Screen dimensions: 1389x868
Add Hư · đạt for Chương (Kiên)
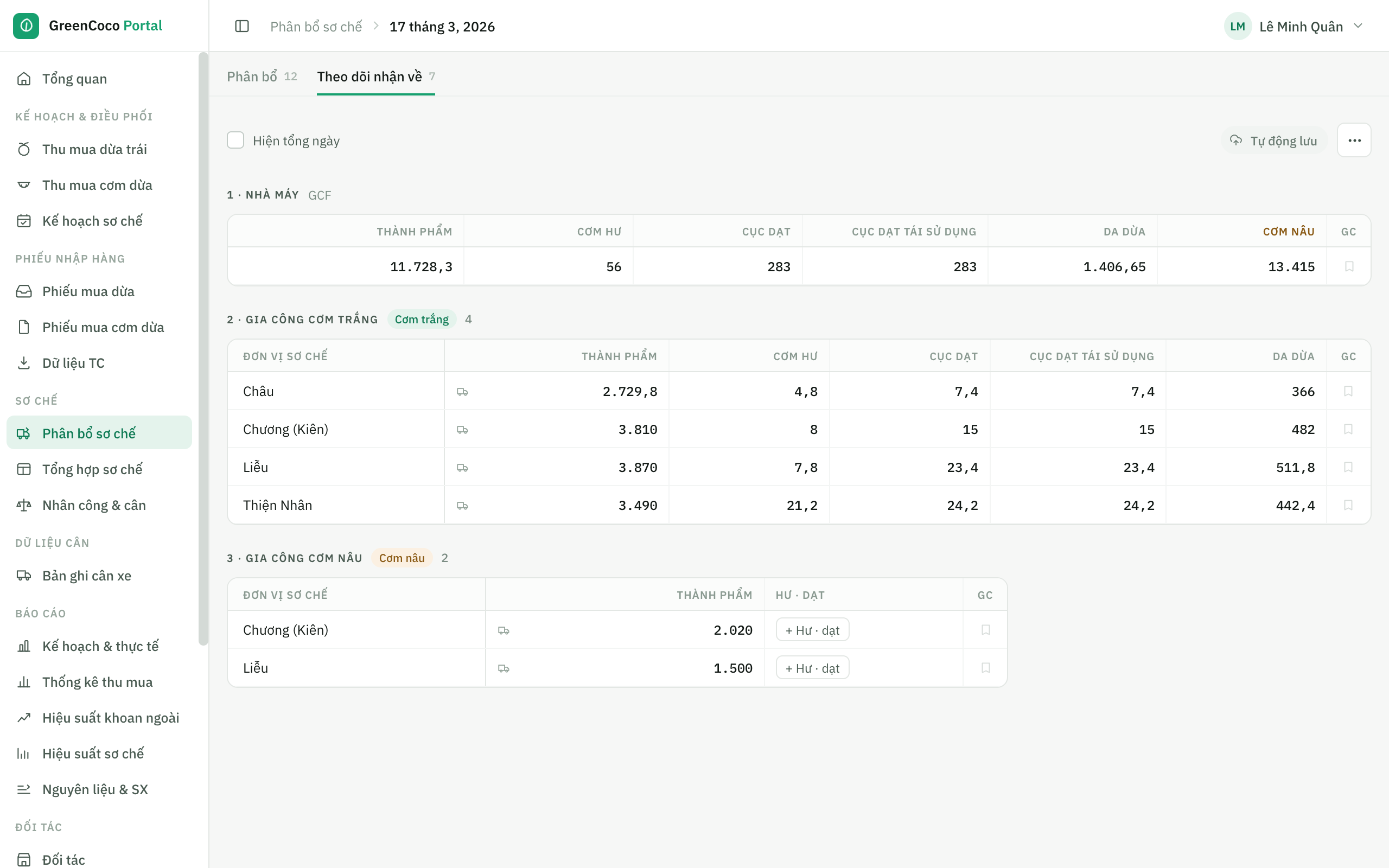tap(812, 630)
